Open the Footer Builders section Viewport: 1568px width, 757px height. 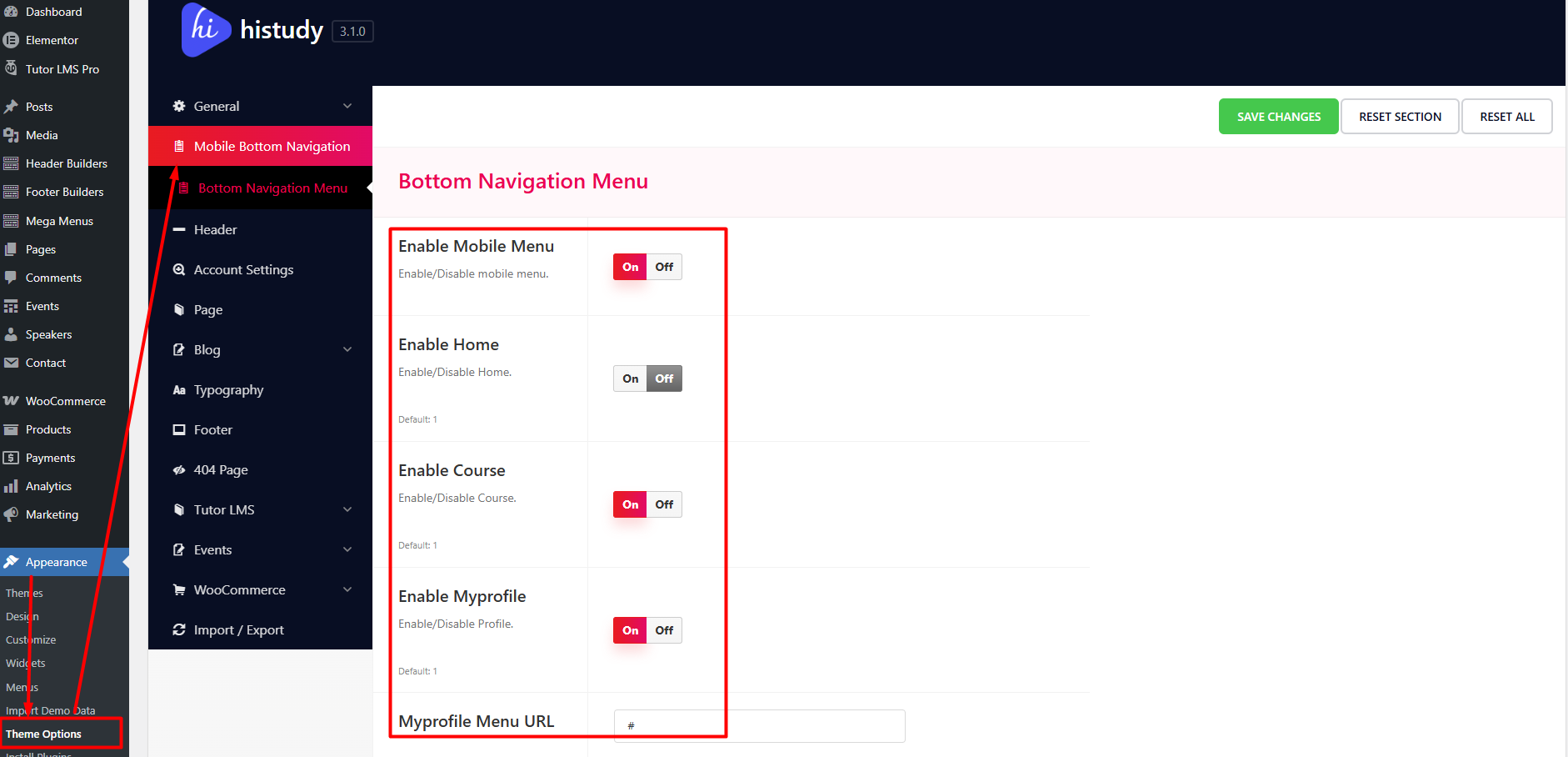click(x=64, y=191)
